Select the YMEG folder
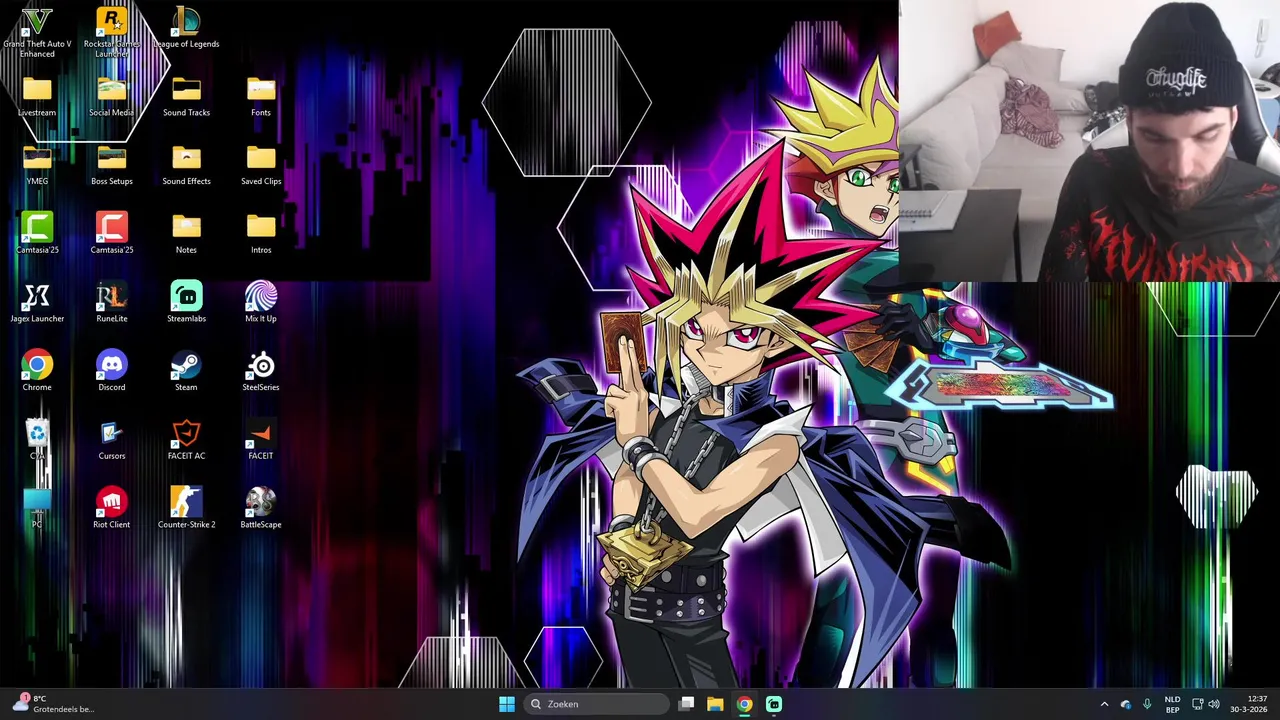The image size is (1280, 720). (x=37, y=166)
